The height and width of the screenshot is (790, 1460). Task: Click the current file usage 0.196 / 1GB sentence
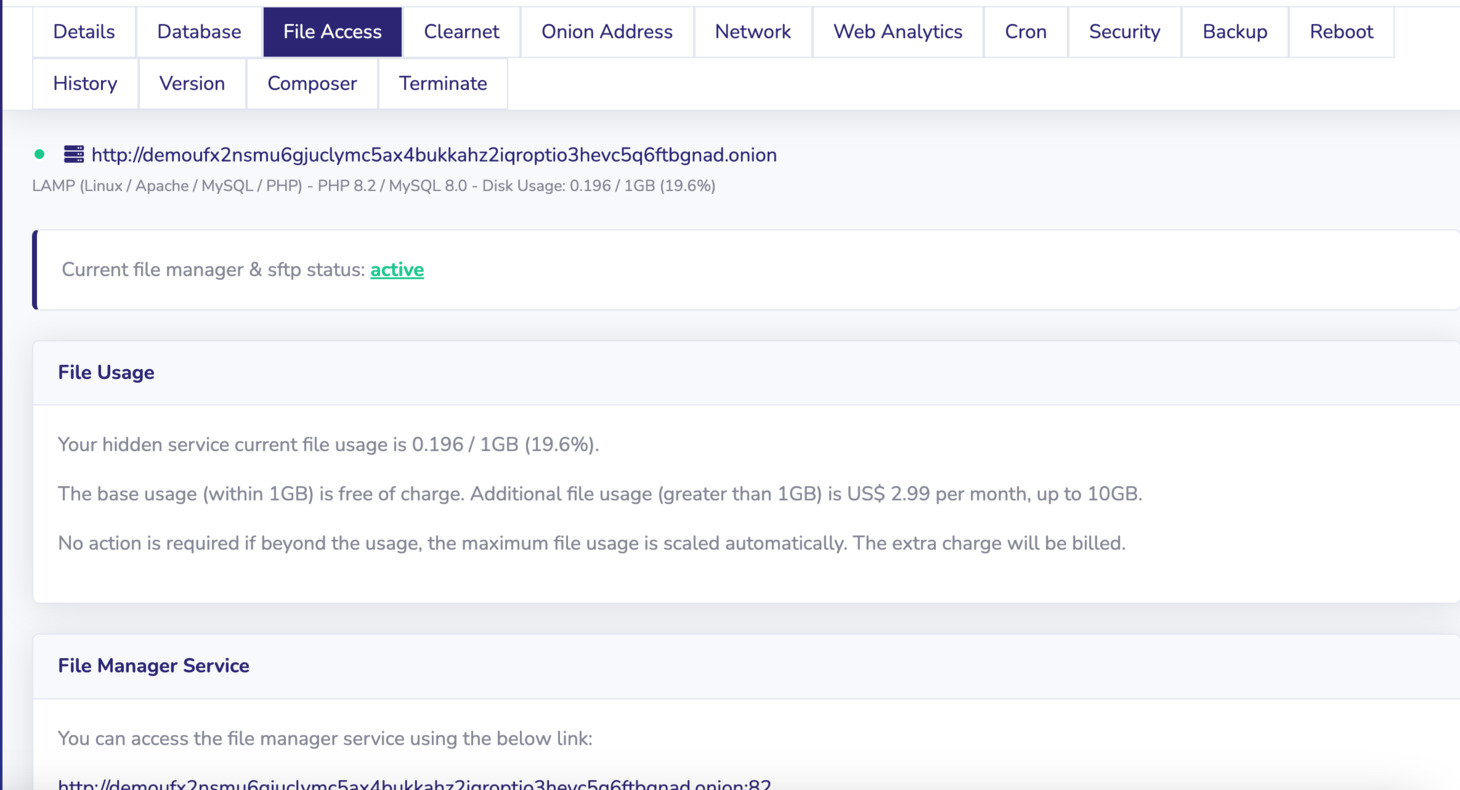click(x=329, y=445)
